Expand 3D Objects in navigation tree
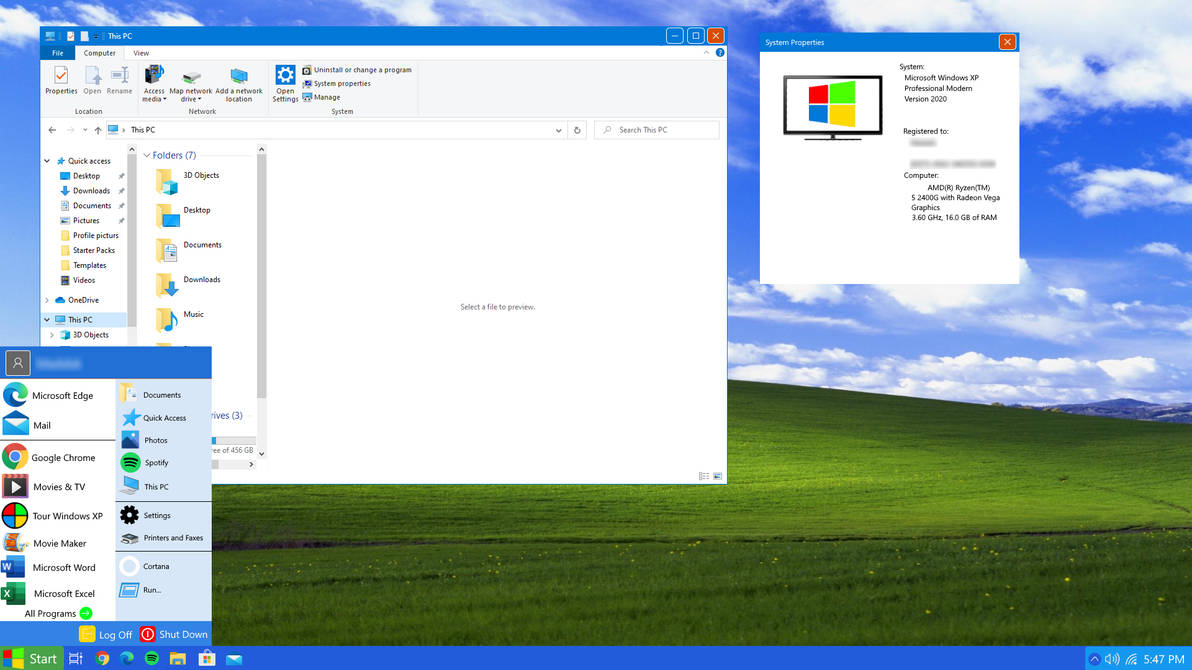The image size is (1192, 670). 52,335
